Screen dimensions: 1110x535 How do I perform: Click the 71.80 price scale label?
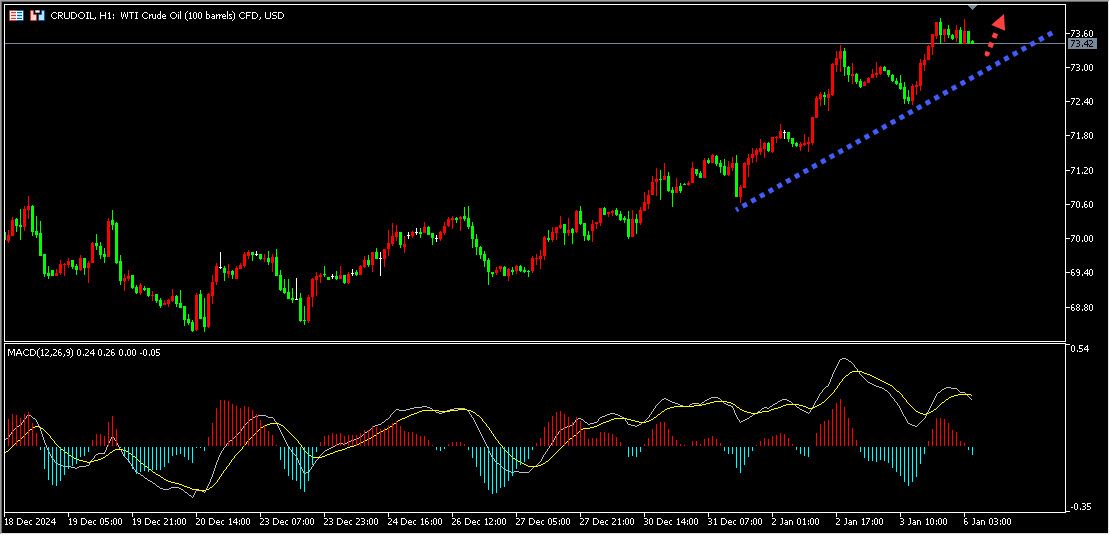tap(1081, 136)
